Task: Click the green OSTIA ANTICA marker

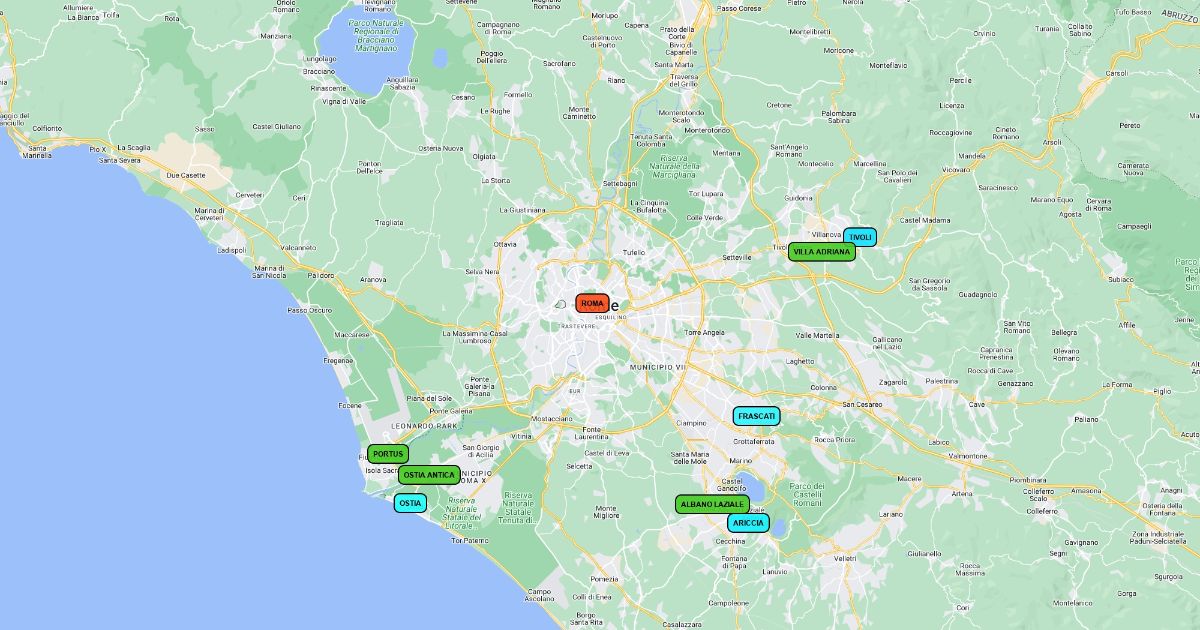Action: click(429, 475)
